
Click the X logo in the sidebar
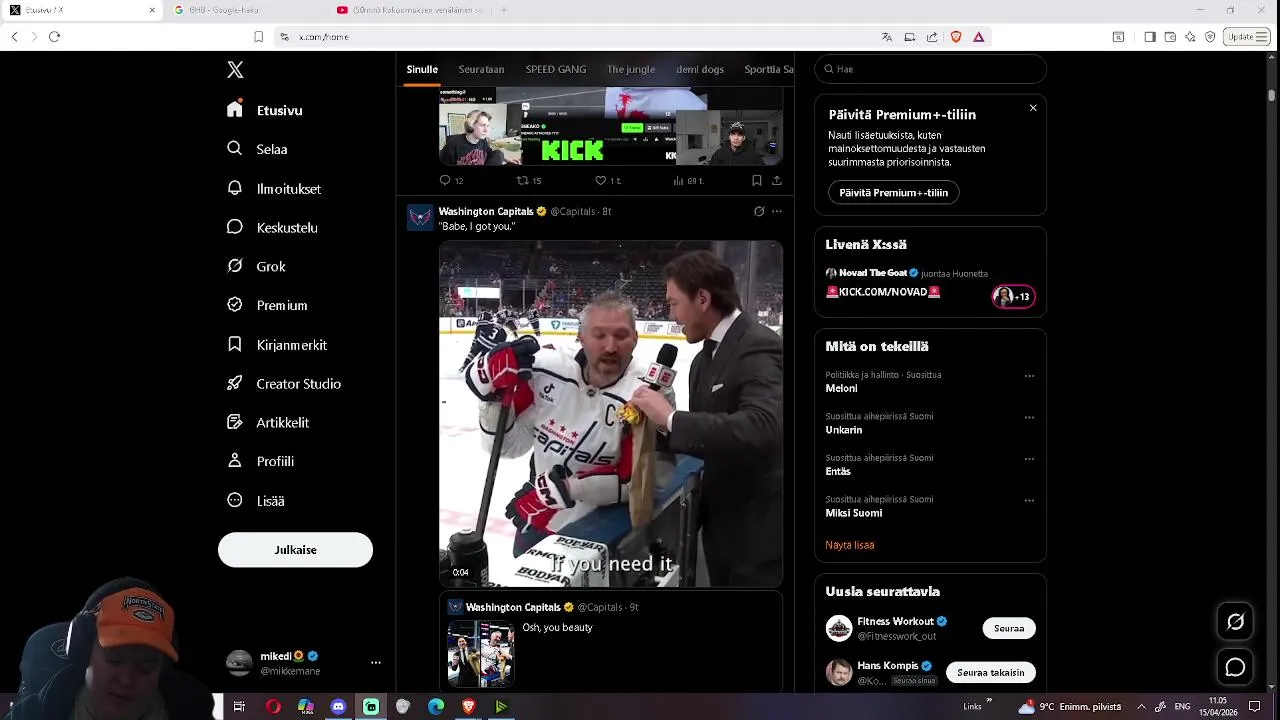click(x=235, y=70)
